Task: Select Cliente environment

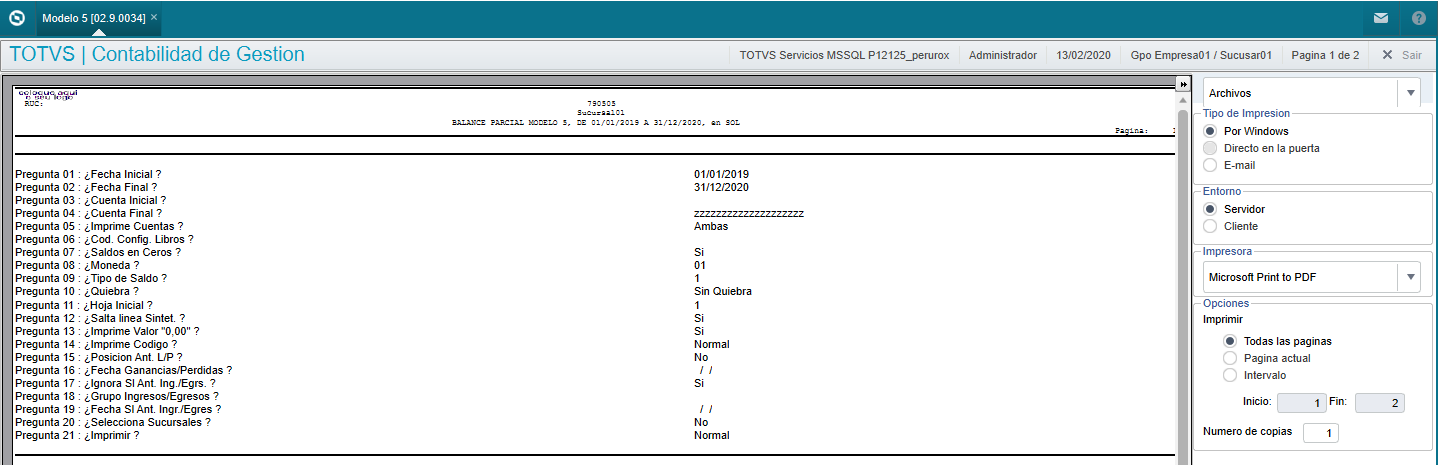Action: pyautogui.click(x=1210, y=226)
